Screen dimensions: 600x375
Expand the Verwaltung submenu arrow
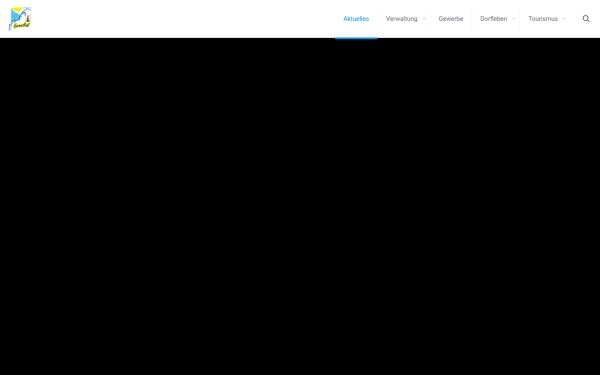[x=424, y=19]
